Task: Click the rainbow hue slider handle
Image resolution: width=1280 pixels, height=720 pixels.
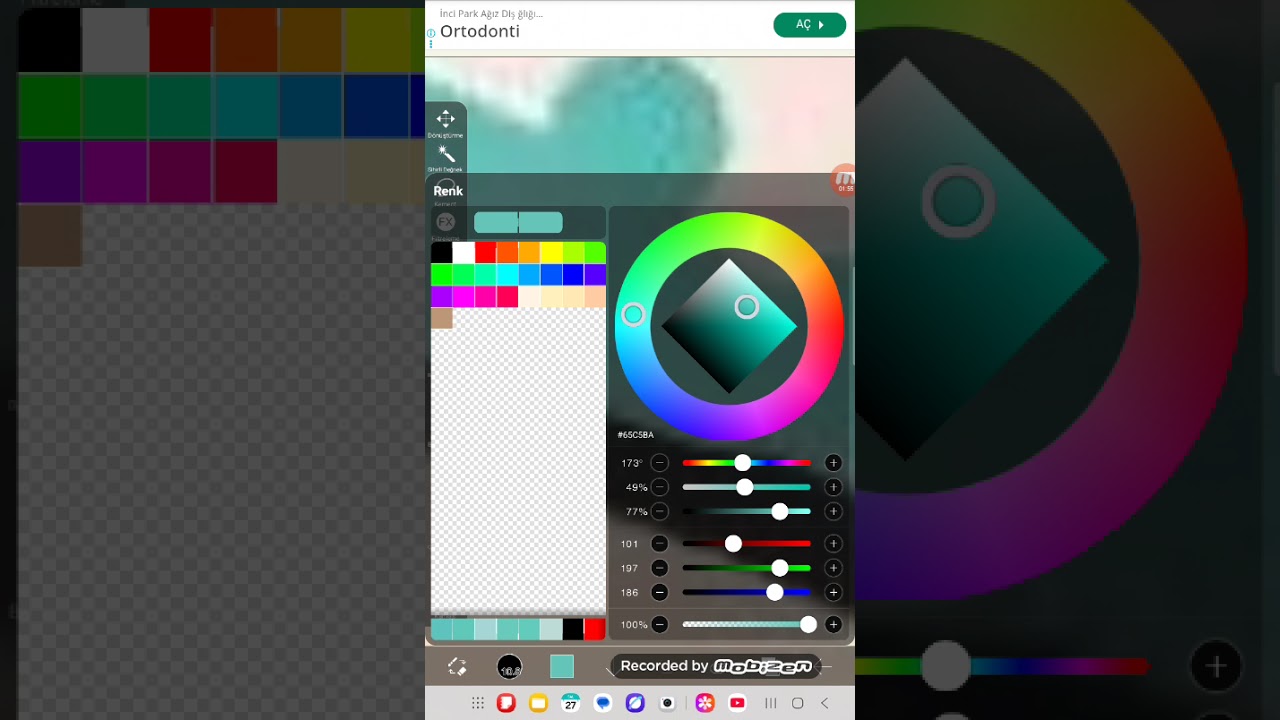Action: (x=742, y=463)
